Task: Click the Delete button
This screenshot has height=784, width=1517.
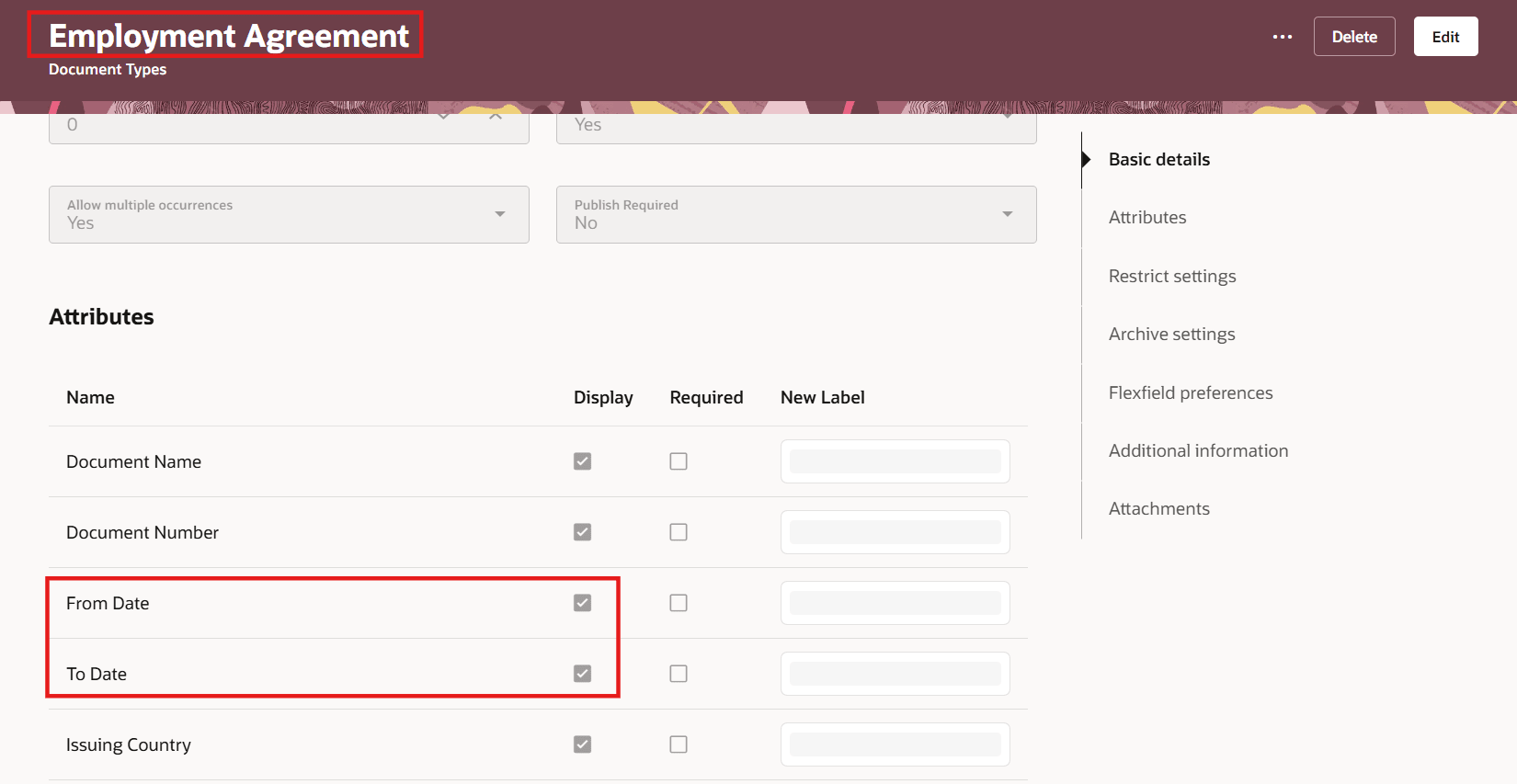Action: (x=1354, y=37)
